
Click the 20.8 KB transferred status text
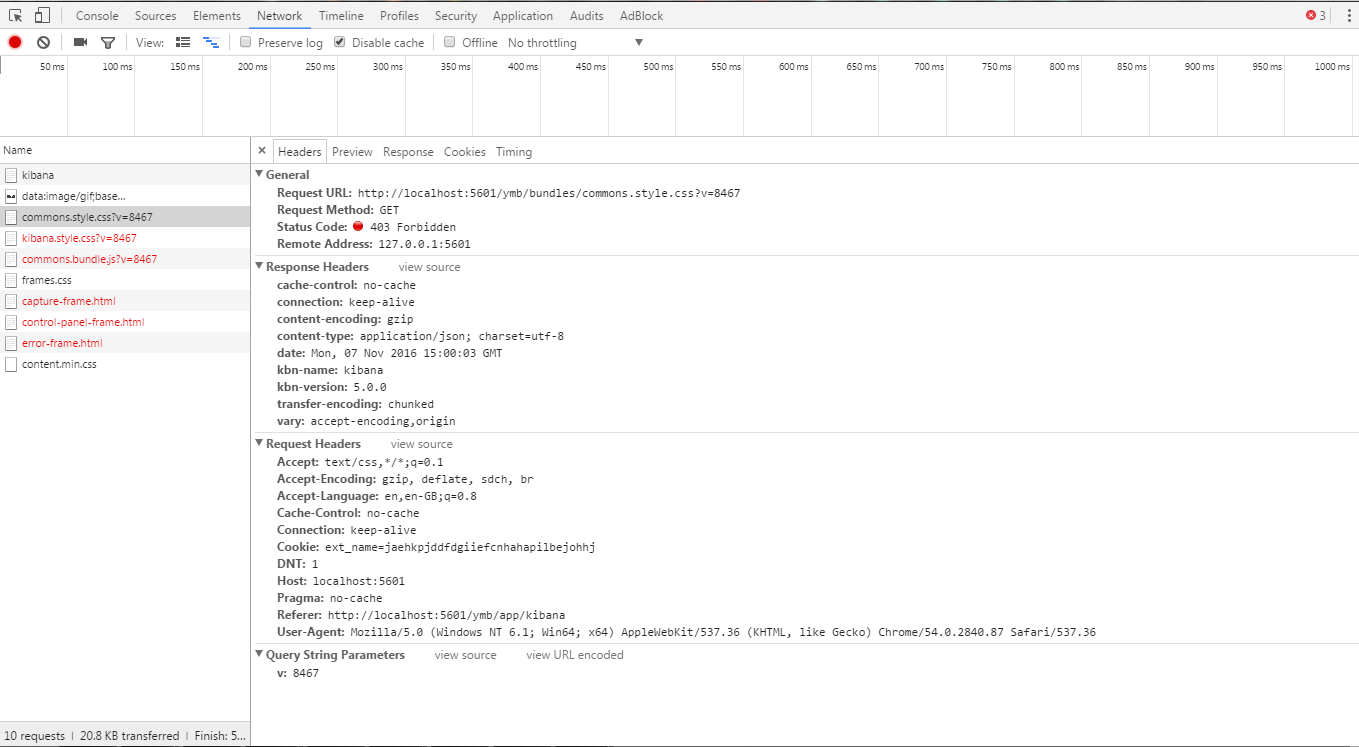[130, 736]
